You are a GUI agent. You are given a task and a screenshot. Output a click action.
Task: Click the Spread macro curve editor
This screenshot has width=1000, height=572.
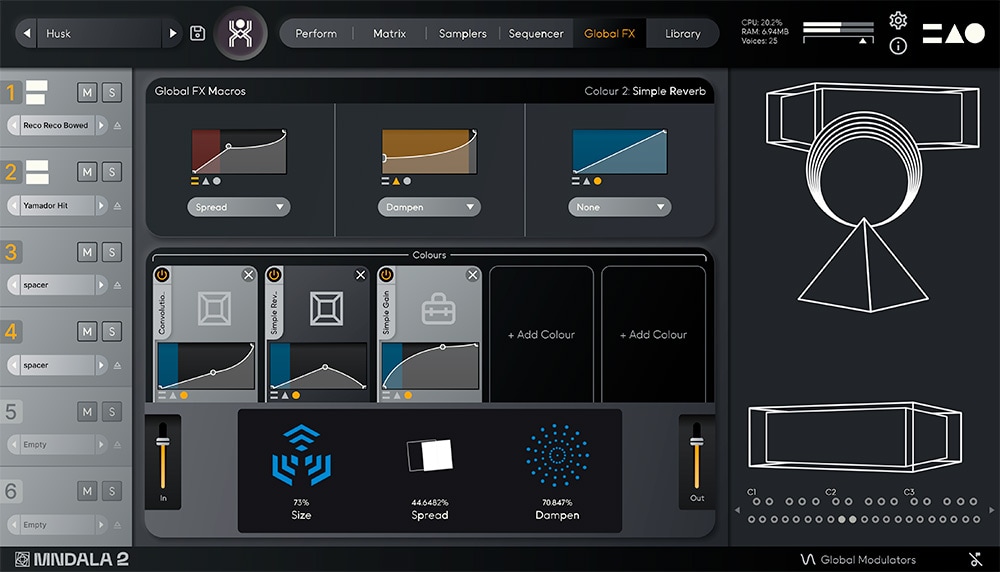(x=239, y=151)
